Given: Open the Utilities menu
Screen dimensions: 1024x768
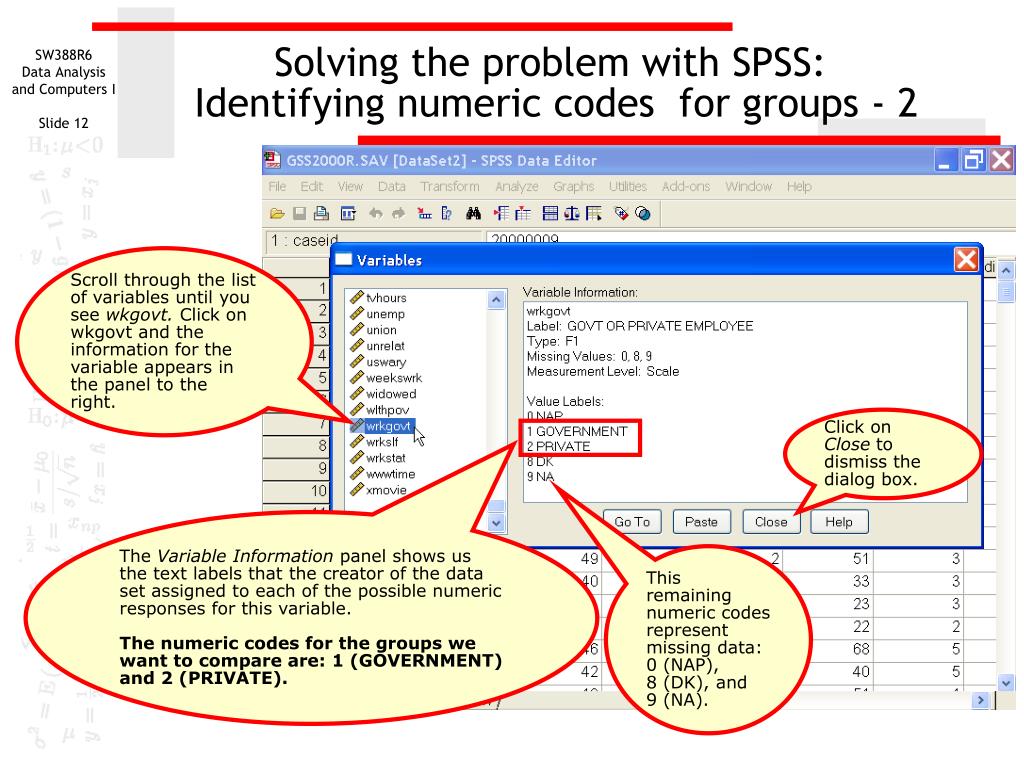Looking at the screenshot, I should point(628,187).
